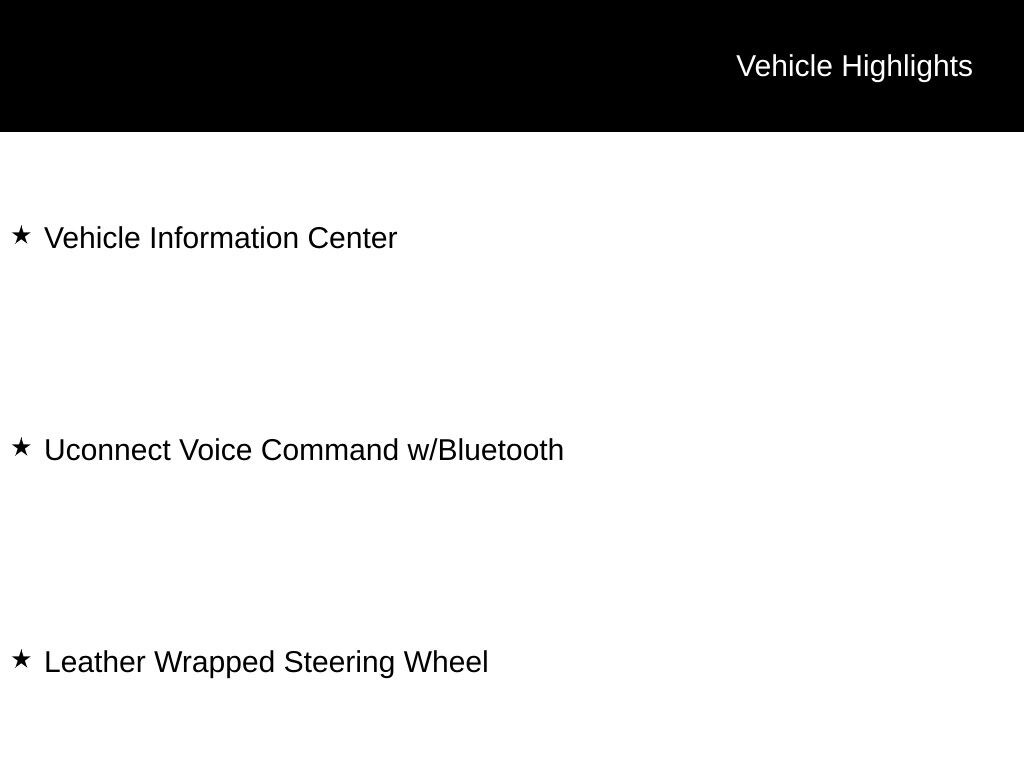This screenshot has width=1024, height=768.
Task: Click the word Center
Action: click(x=353, y=238)
